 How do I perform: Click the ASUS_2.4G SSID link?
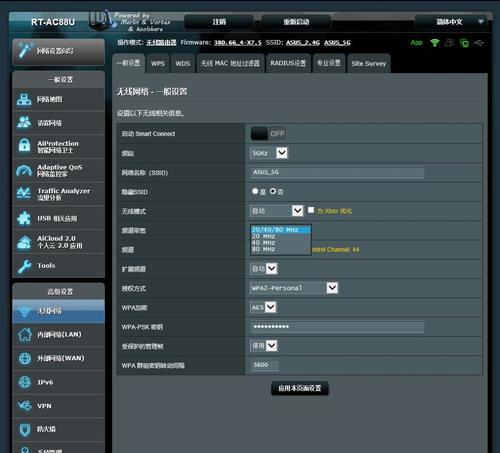[x=303, y=43]
